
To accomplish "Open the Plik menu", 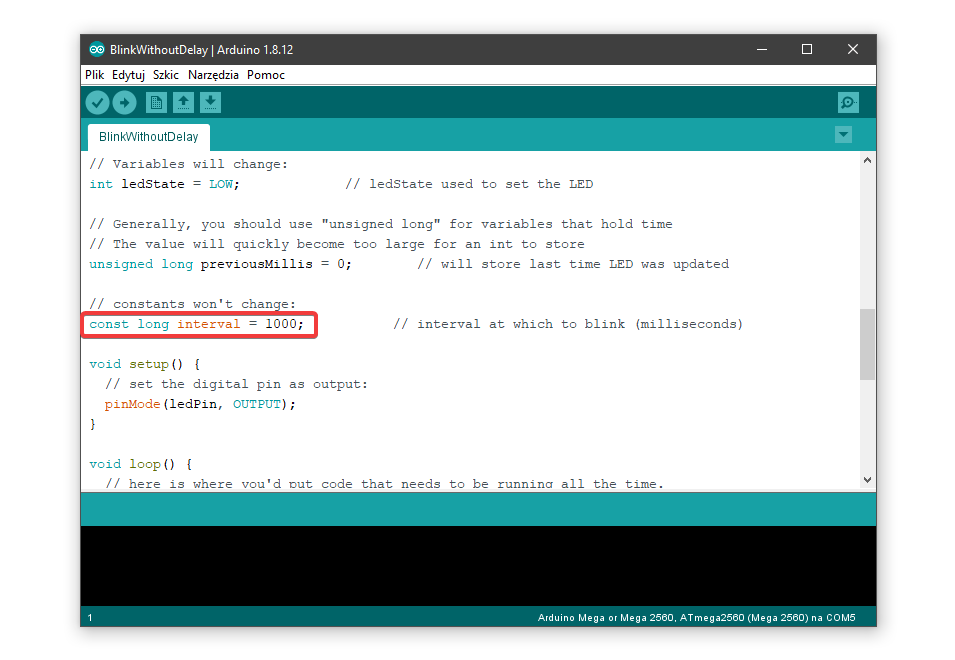I will 94,75.
